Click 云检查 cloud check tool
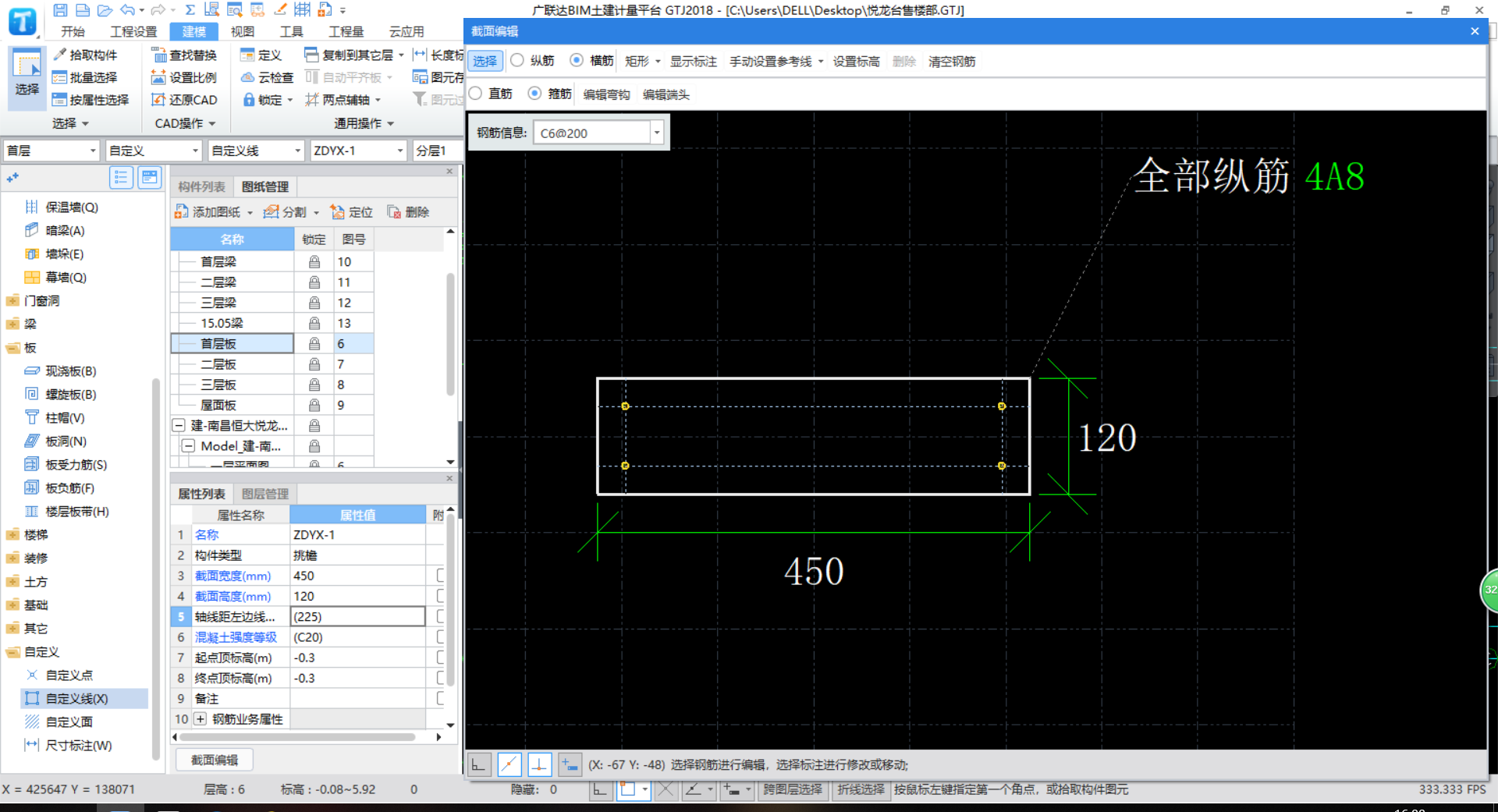The height and width of the screenshot is (812, 1498). [x=267, y=77]
